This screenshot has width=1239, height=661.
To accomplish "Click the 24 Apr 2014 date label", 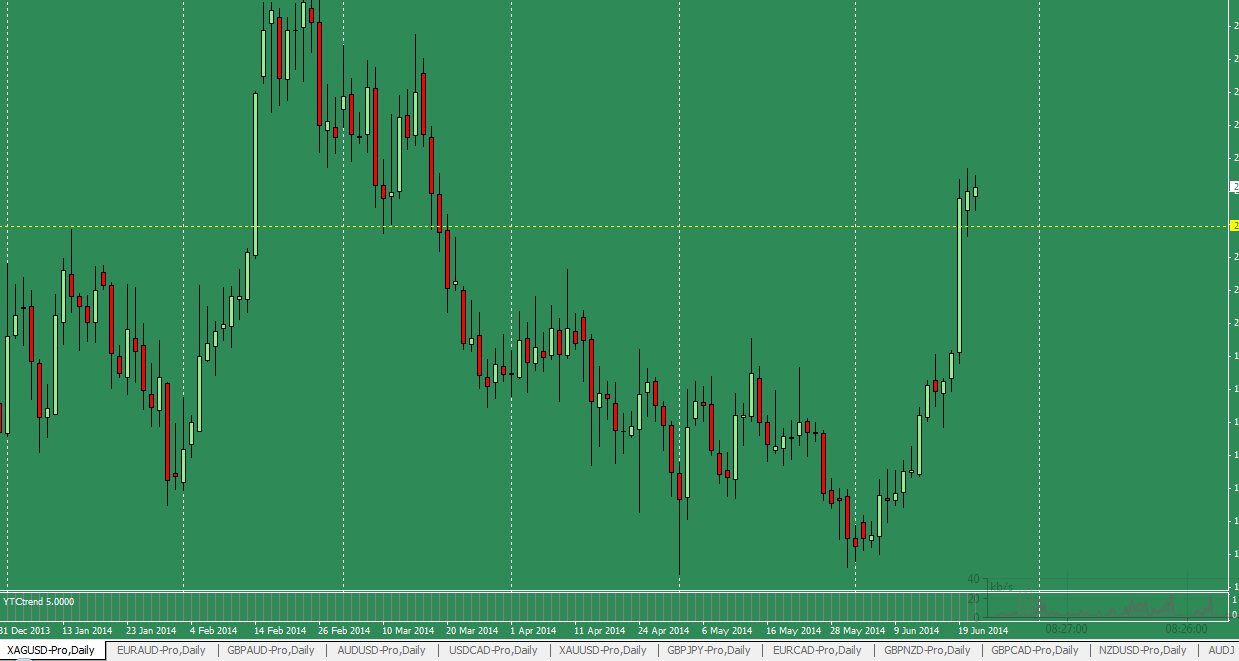I will (664, 631).
